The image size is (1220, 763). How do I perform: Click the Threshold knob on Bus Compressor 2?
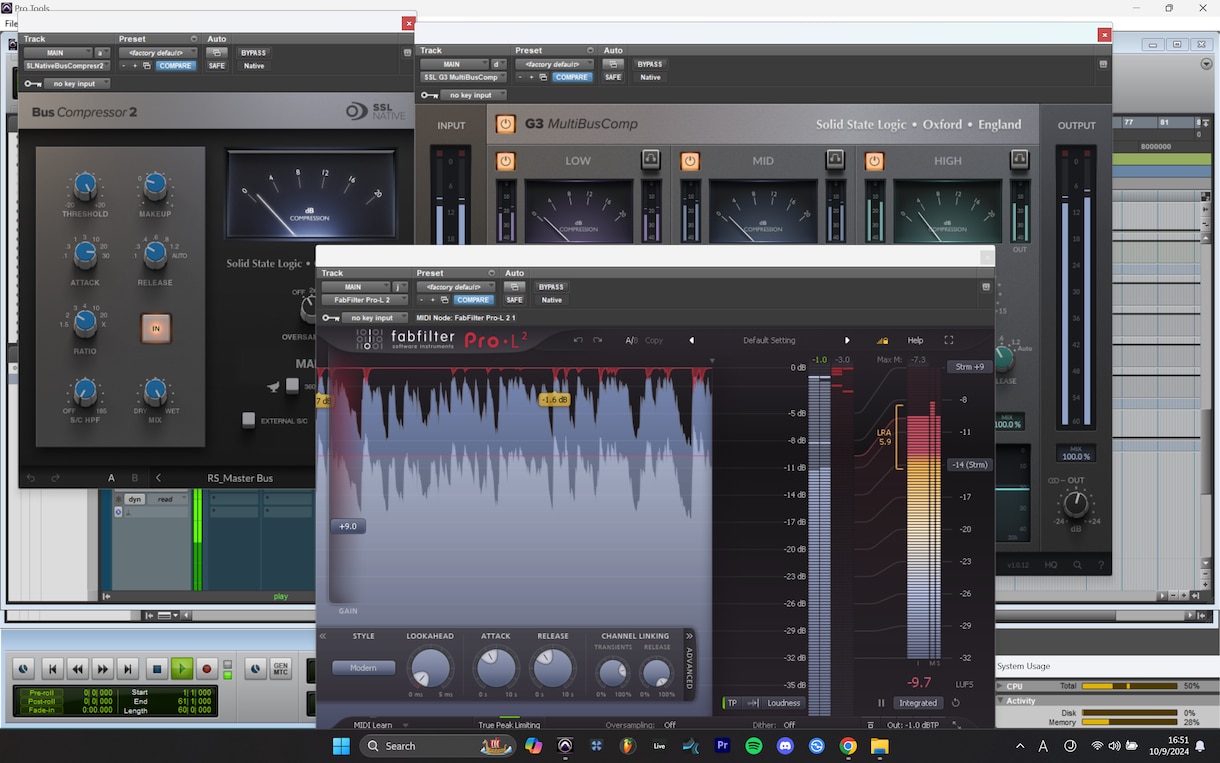(85, 185)
